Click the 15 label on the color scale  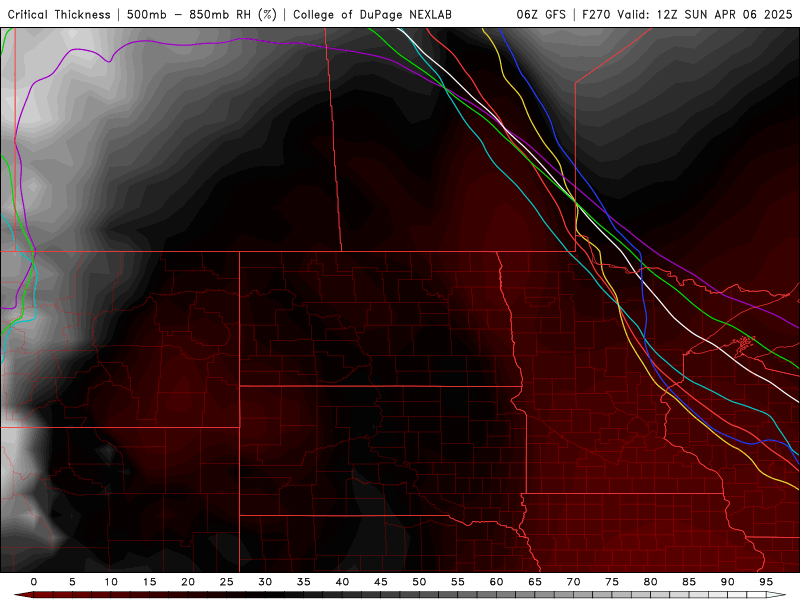(149, 582)
